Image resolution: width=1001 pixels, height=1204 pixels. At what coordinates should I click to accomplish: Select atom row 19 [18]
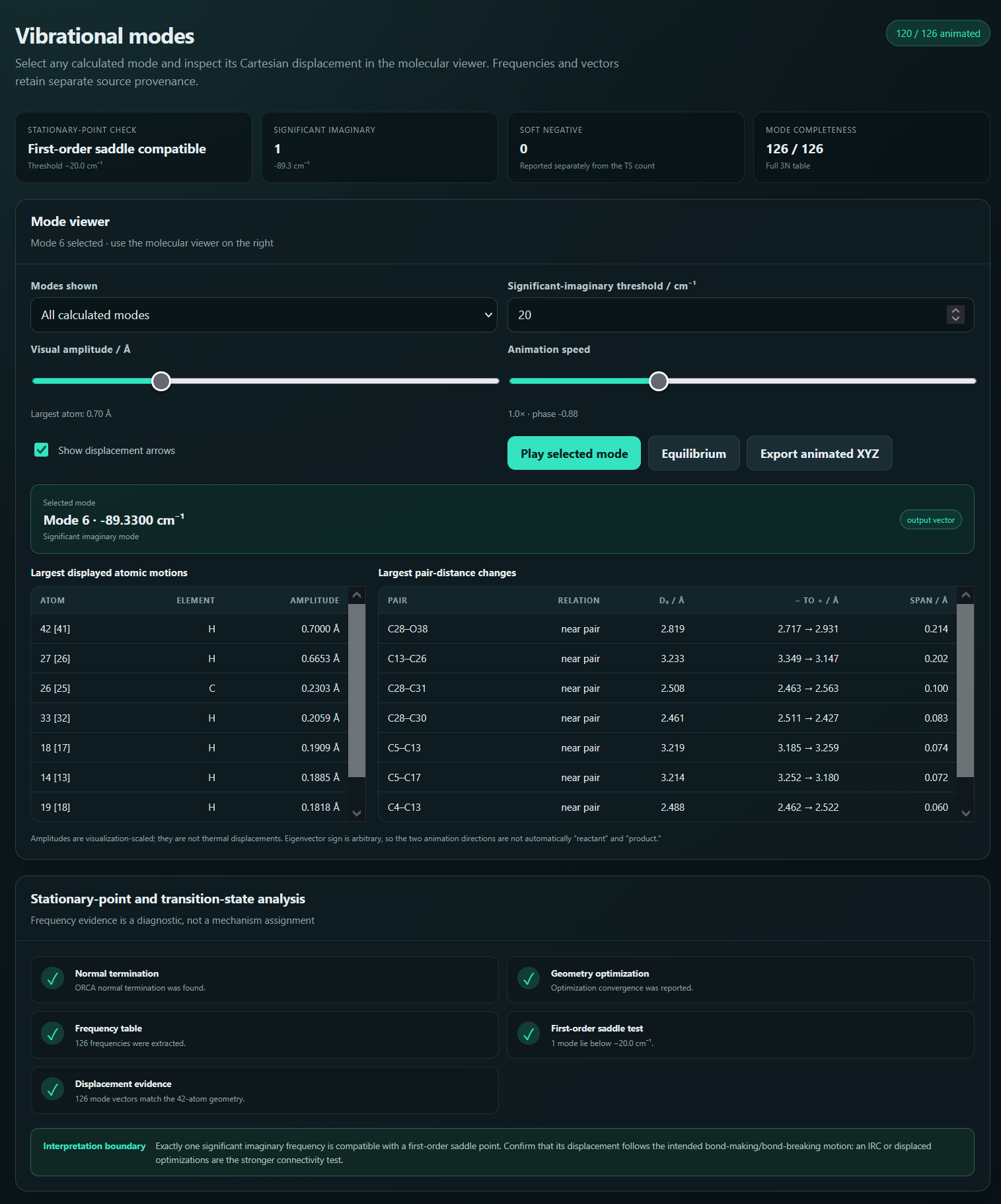pyautogui.click(x=190, y=808)
